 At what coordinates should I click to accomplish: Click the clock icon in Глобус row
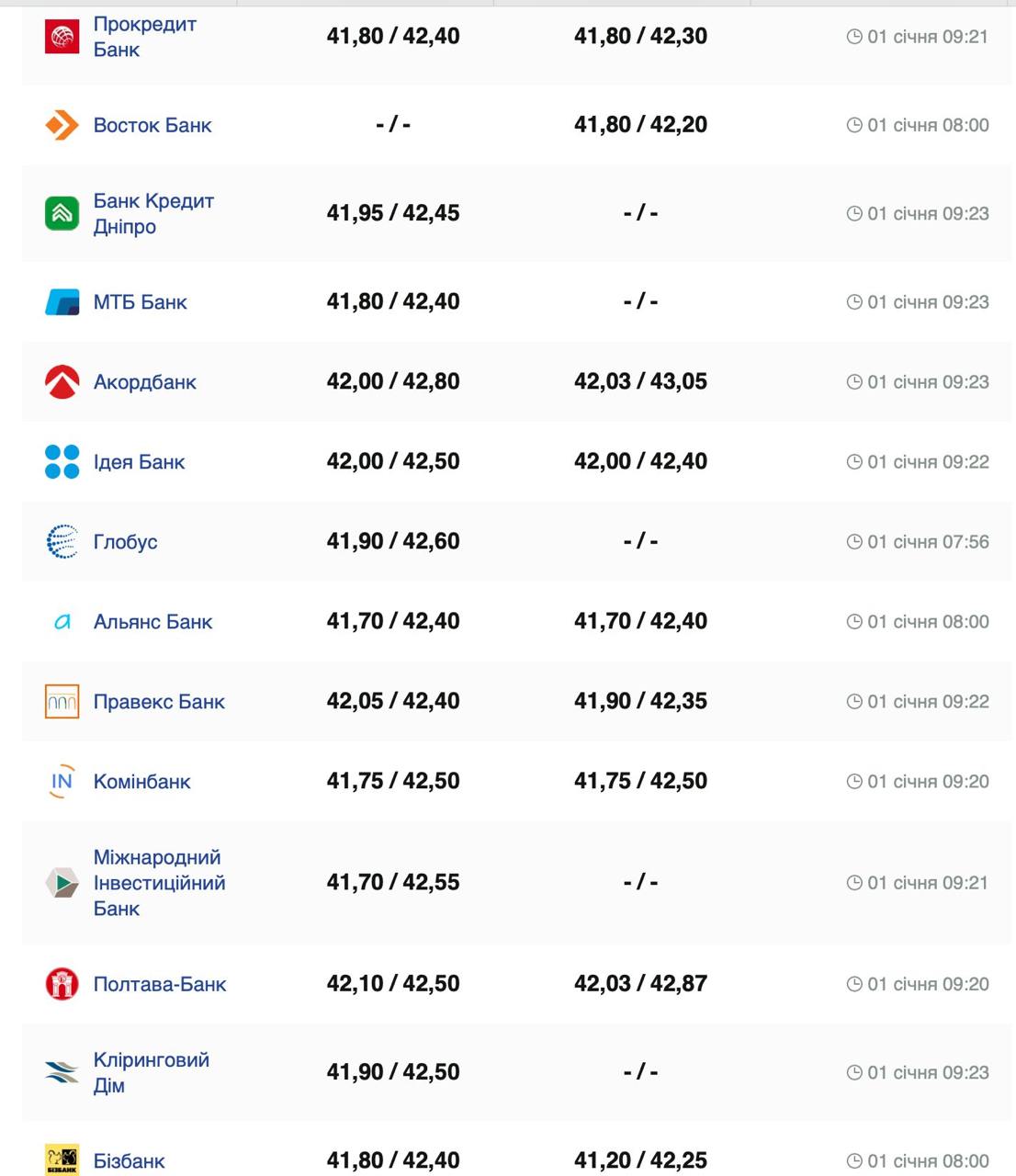coord(853,542)
